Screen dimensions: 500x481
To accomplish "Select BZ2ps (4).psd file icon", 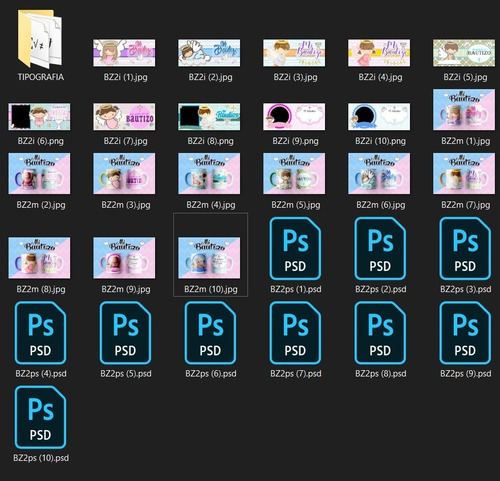I will 40,333.
